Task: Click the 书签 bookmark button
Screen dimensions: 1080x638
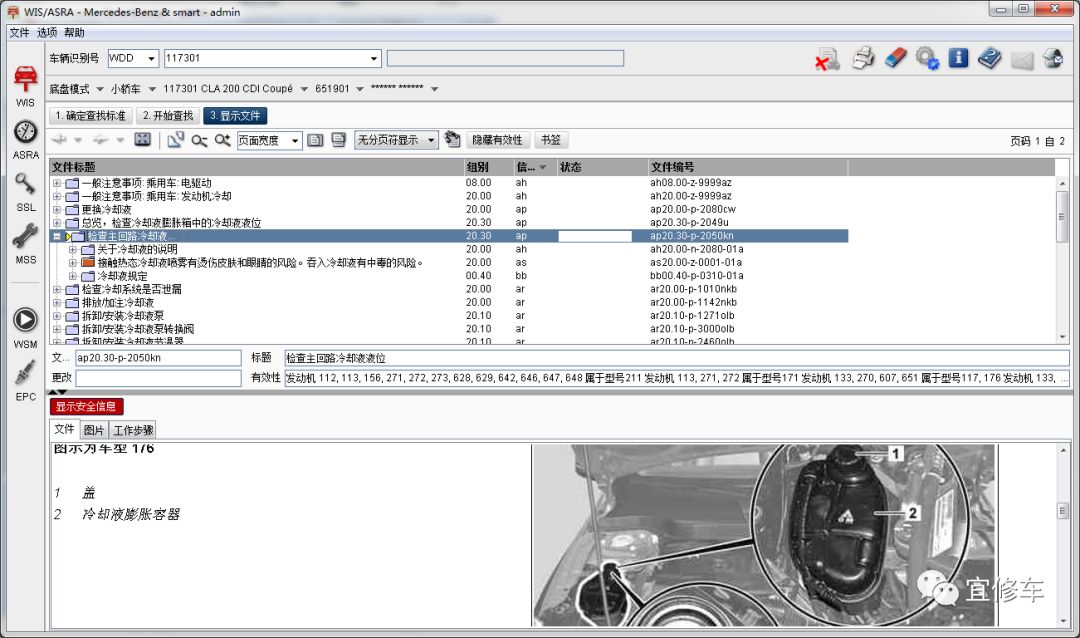Action: tap(550, 140)
